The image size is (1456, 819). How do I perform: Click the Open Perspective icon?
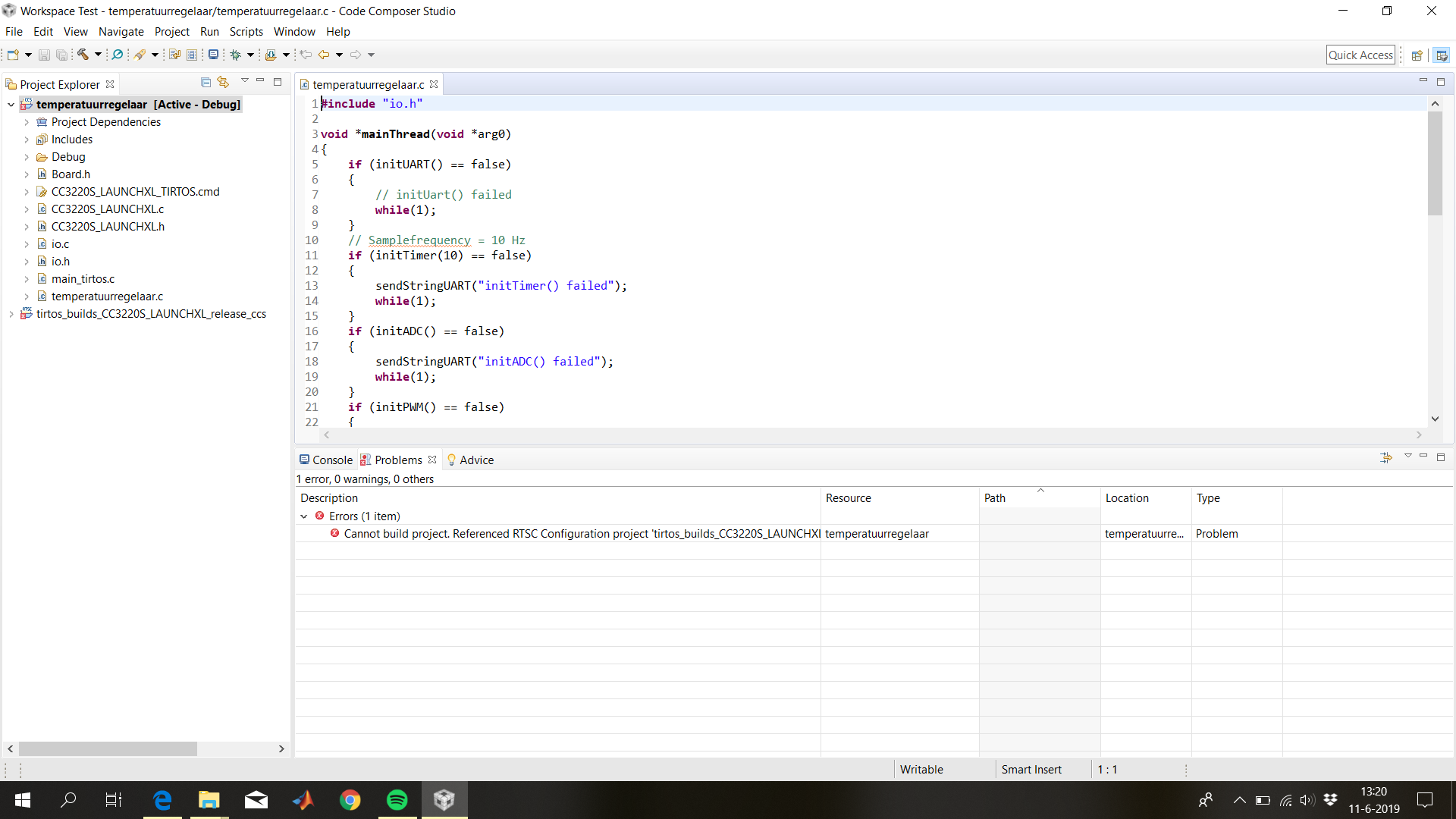coord(1417,55)
